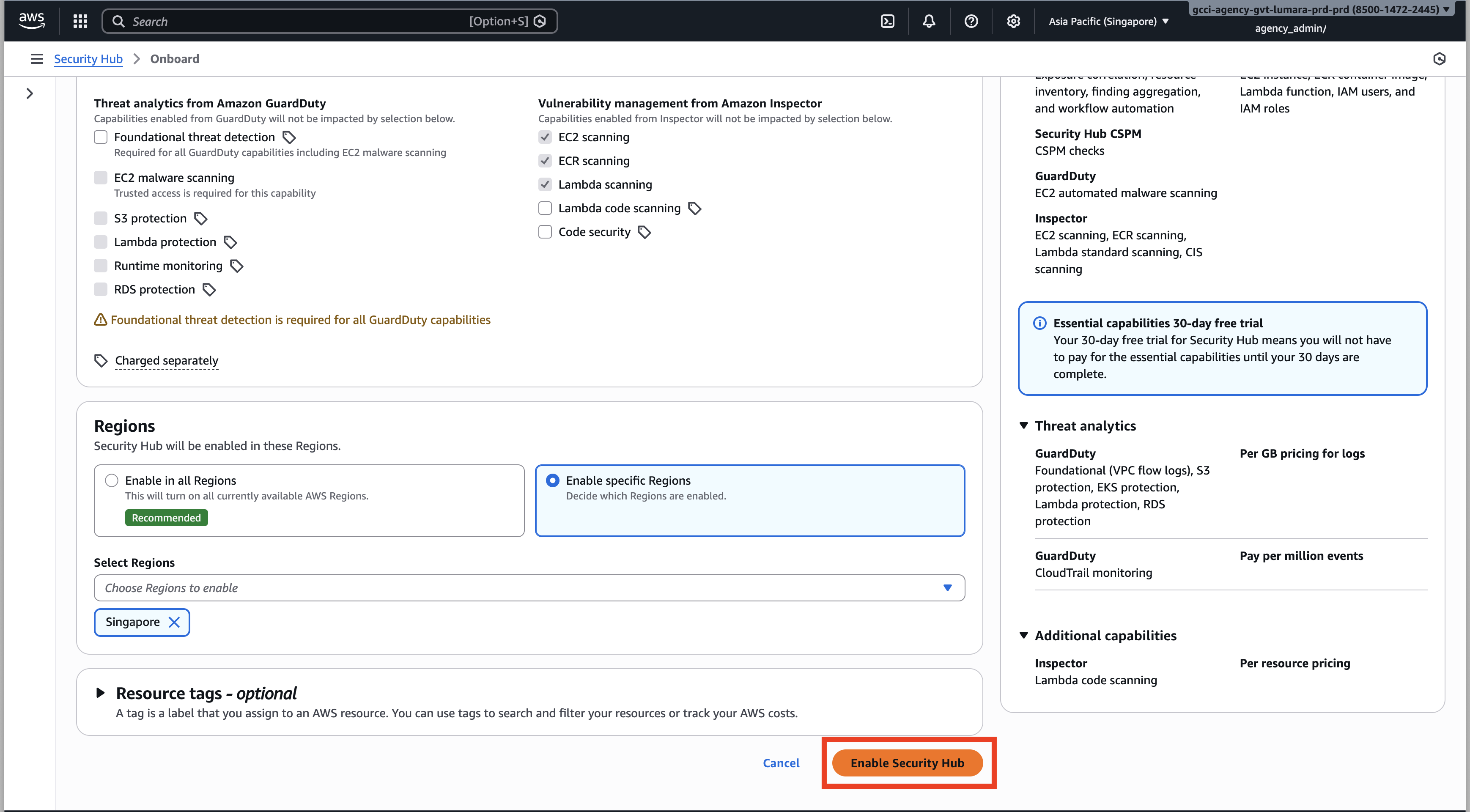The width and height of the screenshot is (1470, 812).
Task: Expand the Resource tags optional section
Action: coord(100,693)
